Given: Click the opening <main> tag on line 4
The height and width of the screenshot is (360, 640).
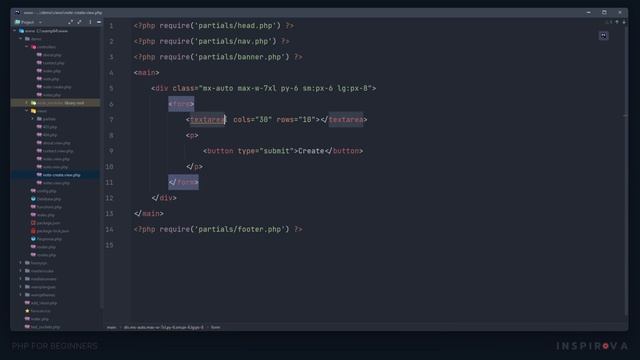Looking at the screenshot, I should [147, 73].
